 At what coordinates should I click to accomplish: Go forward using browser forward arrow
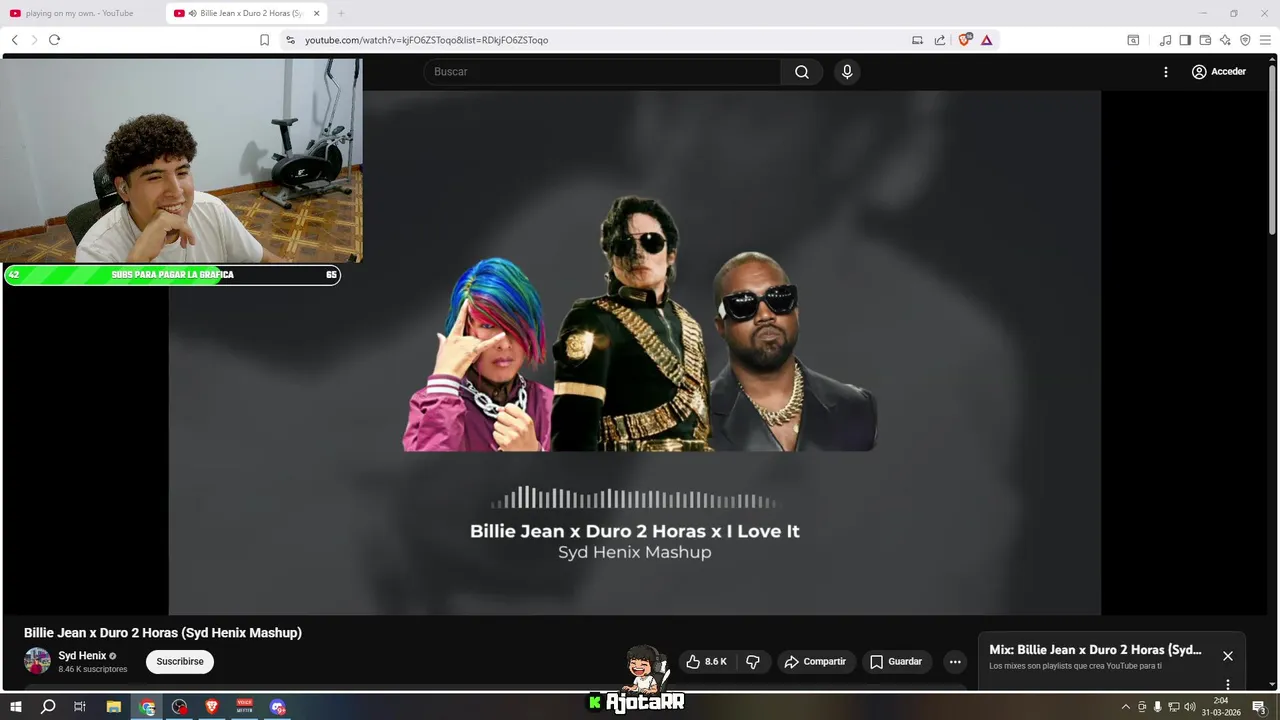click(x=34, y=40)
